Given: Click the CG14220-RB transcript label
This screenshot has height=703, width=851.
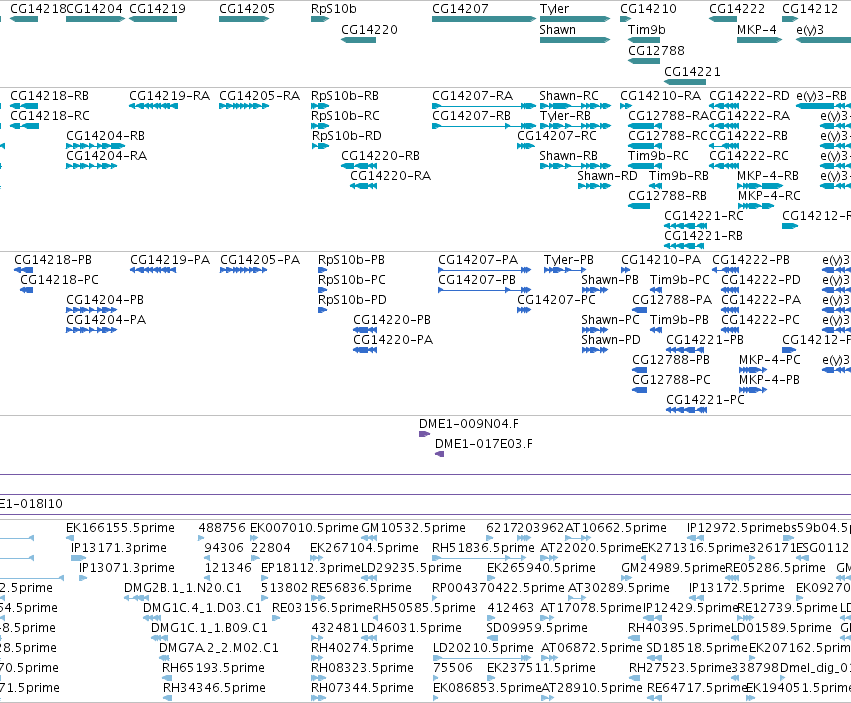Looking at the screenshot, I should [x=380, y=156].
